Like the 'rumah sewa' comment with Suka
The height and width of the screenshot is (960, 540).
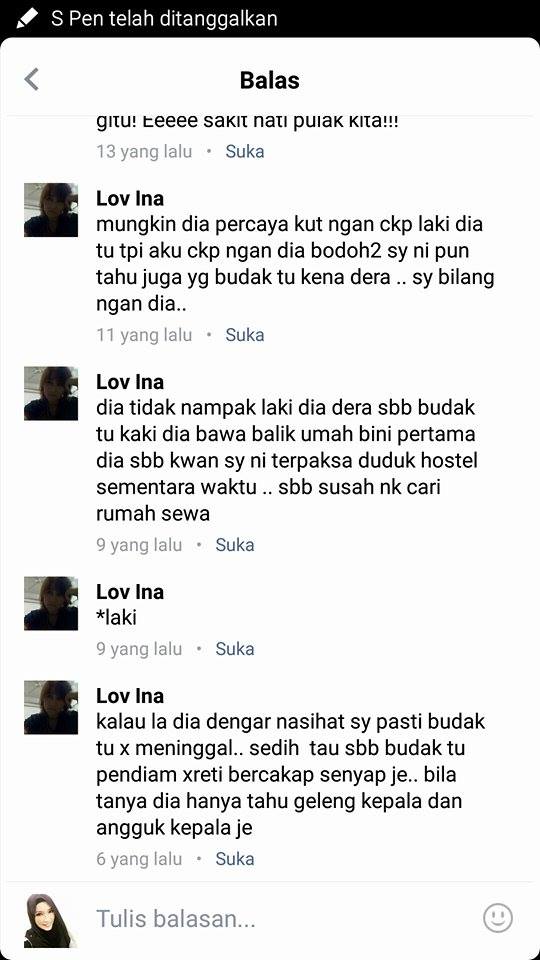(x=234, y=545)
